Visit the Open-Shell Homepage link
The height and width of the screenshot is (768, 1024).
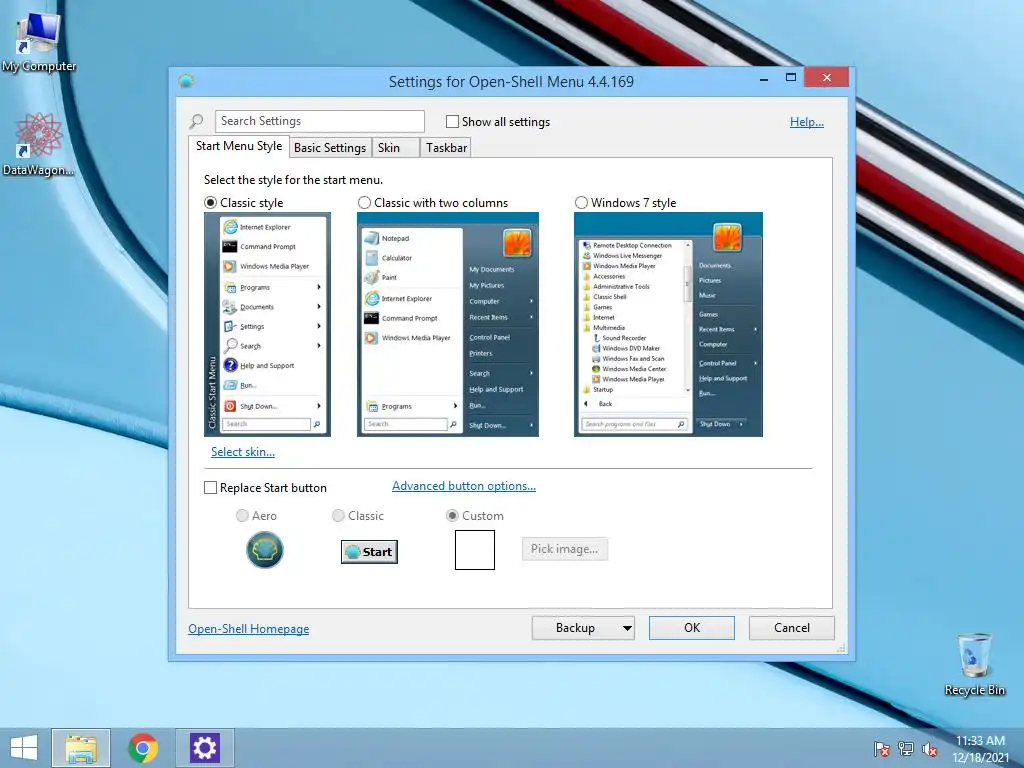click(x=249, y=629)
